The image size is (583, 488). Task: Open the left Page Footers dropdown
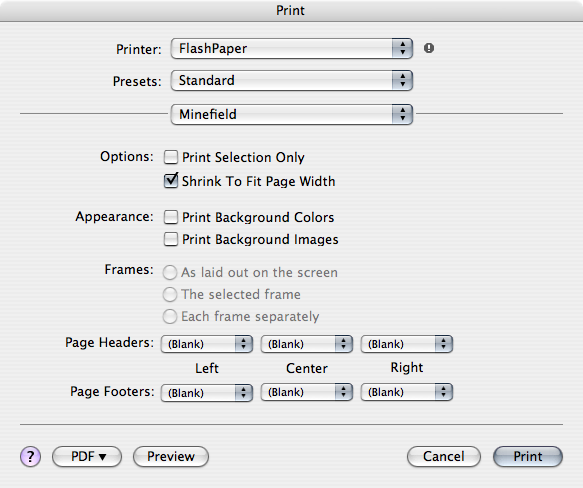click(207, 392)
